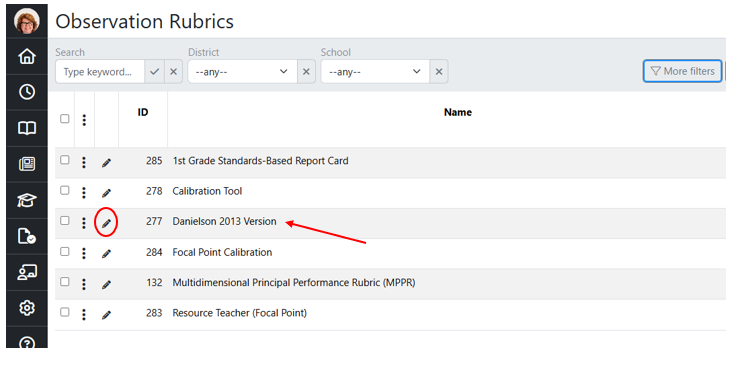Select checkbox for 1st Grade Standards-Based Report Card
The height and width of the screenshot is (366, 746).
tap(65, 160)
